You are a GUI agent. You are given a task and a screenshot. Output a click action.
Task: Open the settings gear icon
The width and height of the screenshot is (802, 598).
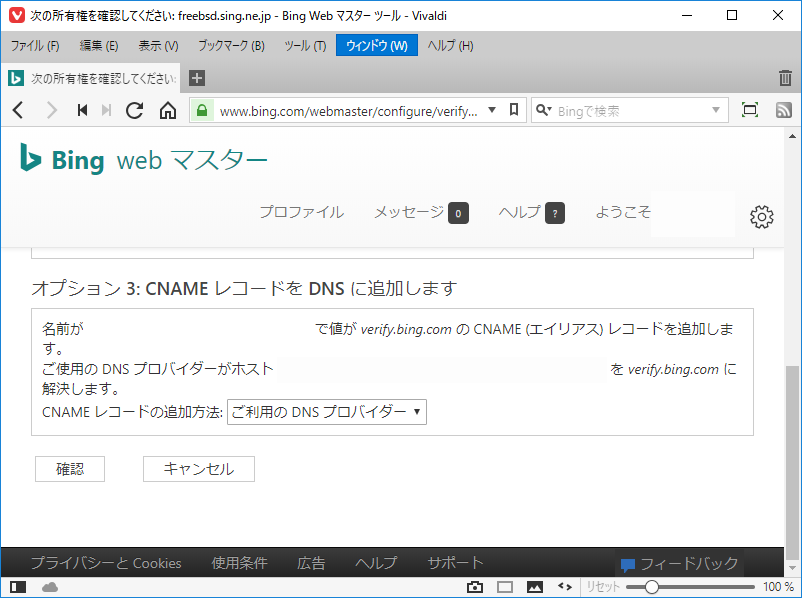click(x=762, y=217)
